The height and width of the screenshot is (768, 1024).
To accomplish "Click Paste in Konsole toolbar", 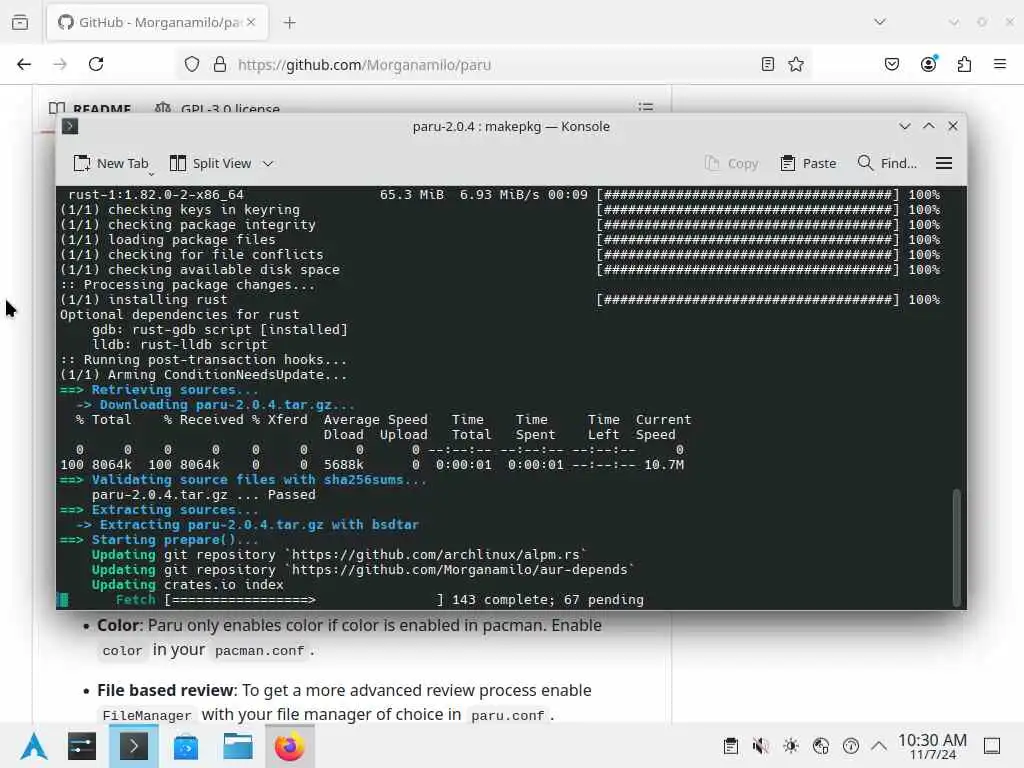I will 808,163.
